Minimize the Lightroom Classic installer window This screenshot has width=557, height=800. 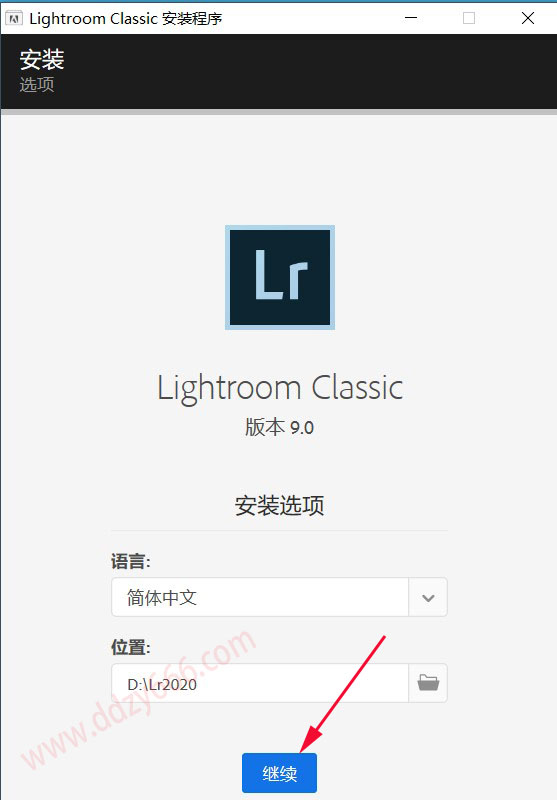pyautogui.click(x=411, y=18)
